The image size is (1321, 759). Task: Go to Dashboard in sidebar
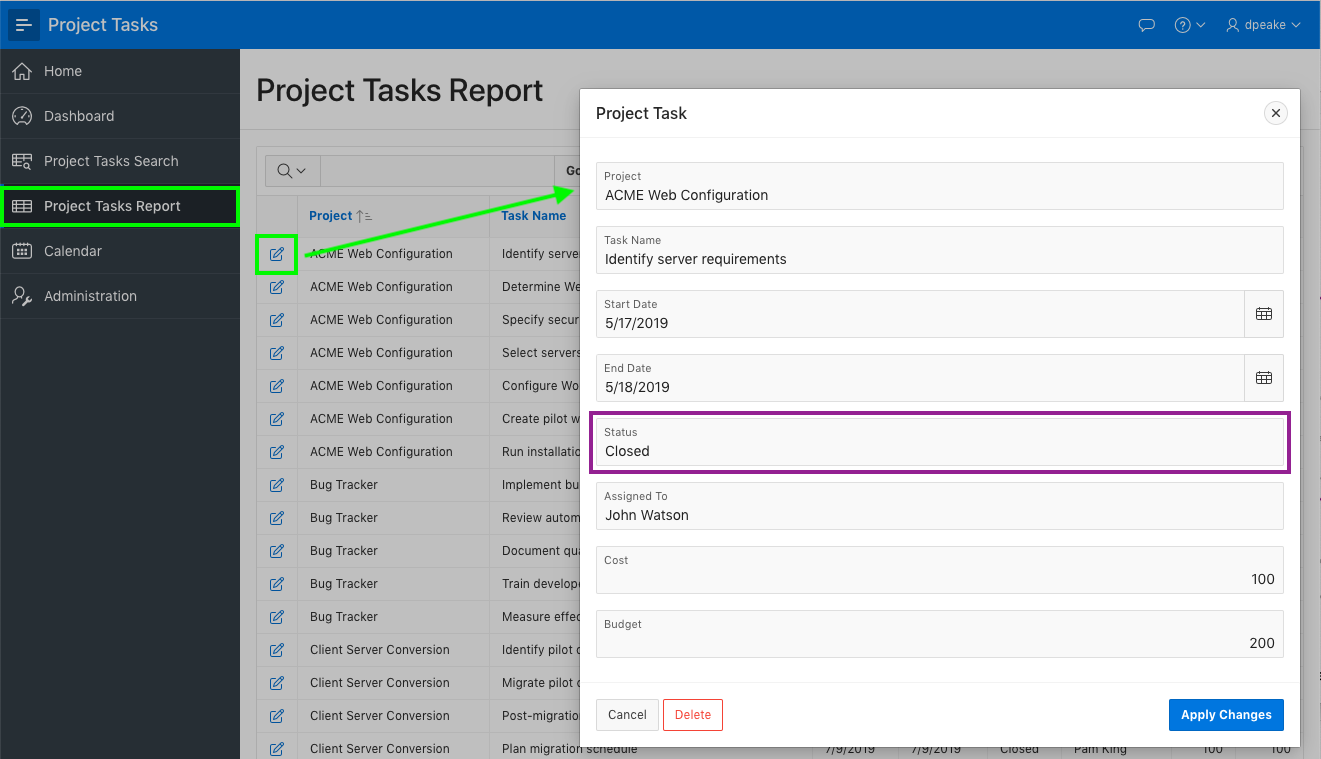pyautogui.click(x=79, y=116)
